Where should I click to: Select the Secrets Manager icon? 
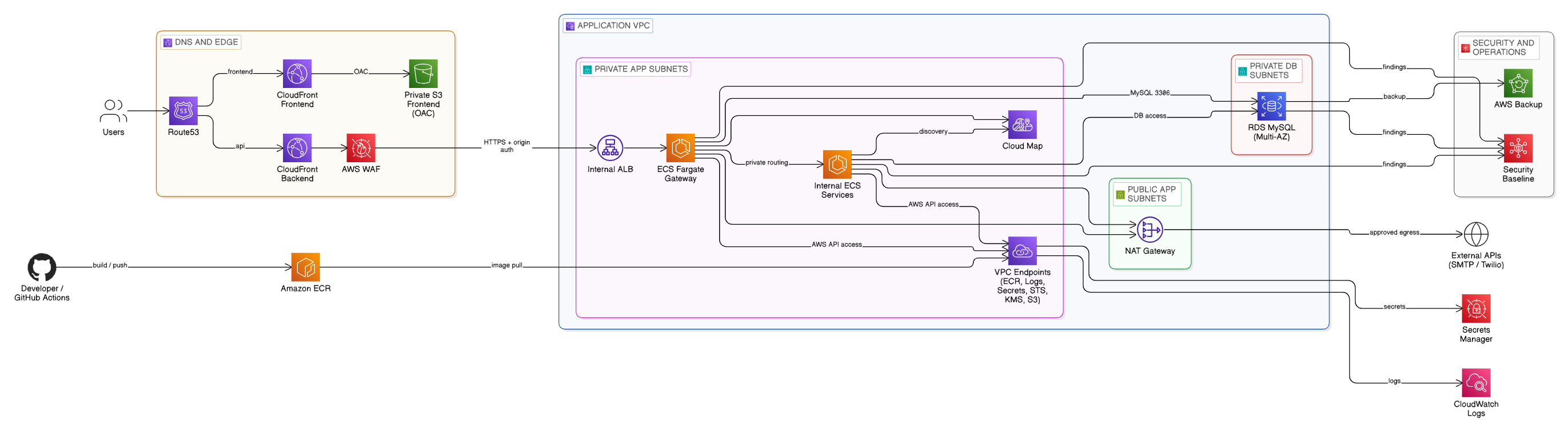[1475, 308]
